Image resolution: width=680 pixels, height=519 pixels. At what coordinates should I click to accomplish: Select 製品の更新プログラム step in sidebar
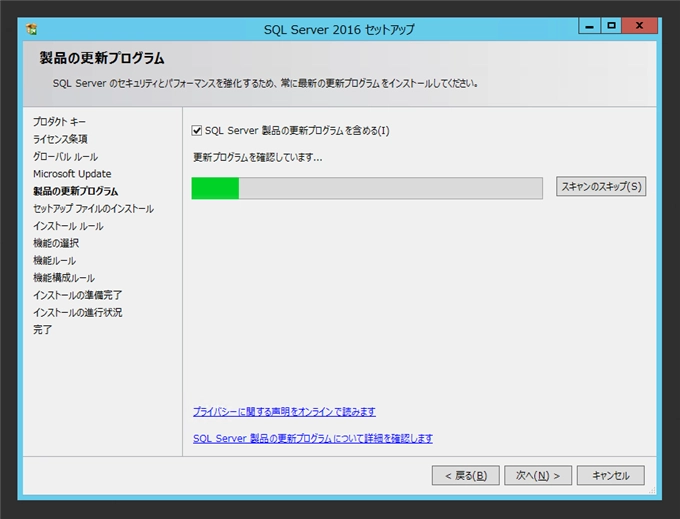(x=75, y=191)
